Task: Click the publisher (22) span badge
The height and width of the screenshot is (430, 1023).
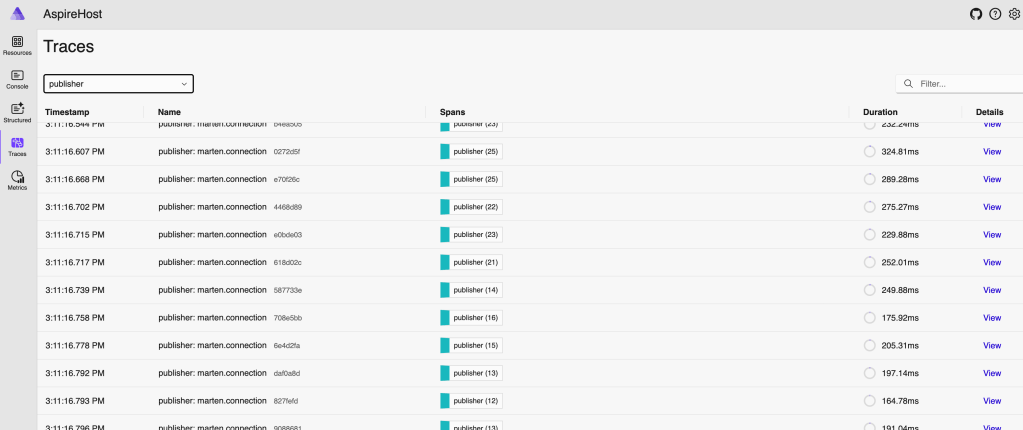Action: click(476, 207)
